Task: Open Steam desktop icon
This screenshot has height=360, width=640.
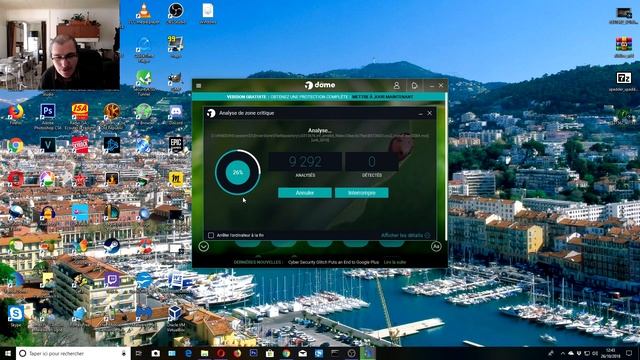Action: click(111, 246)
